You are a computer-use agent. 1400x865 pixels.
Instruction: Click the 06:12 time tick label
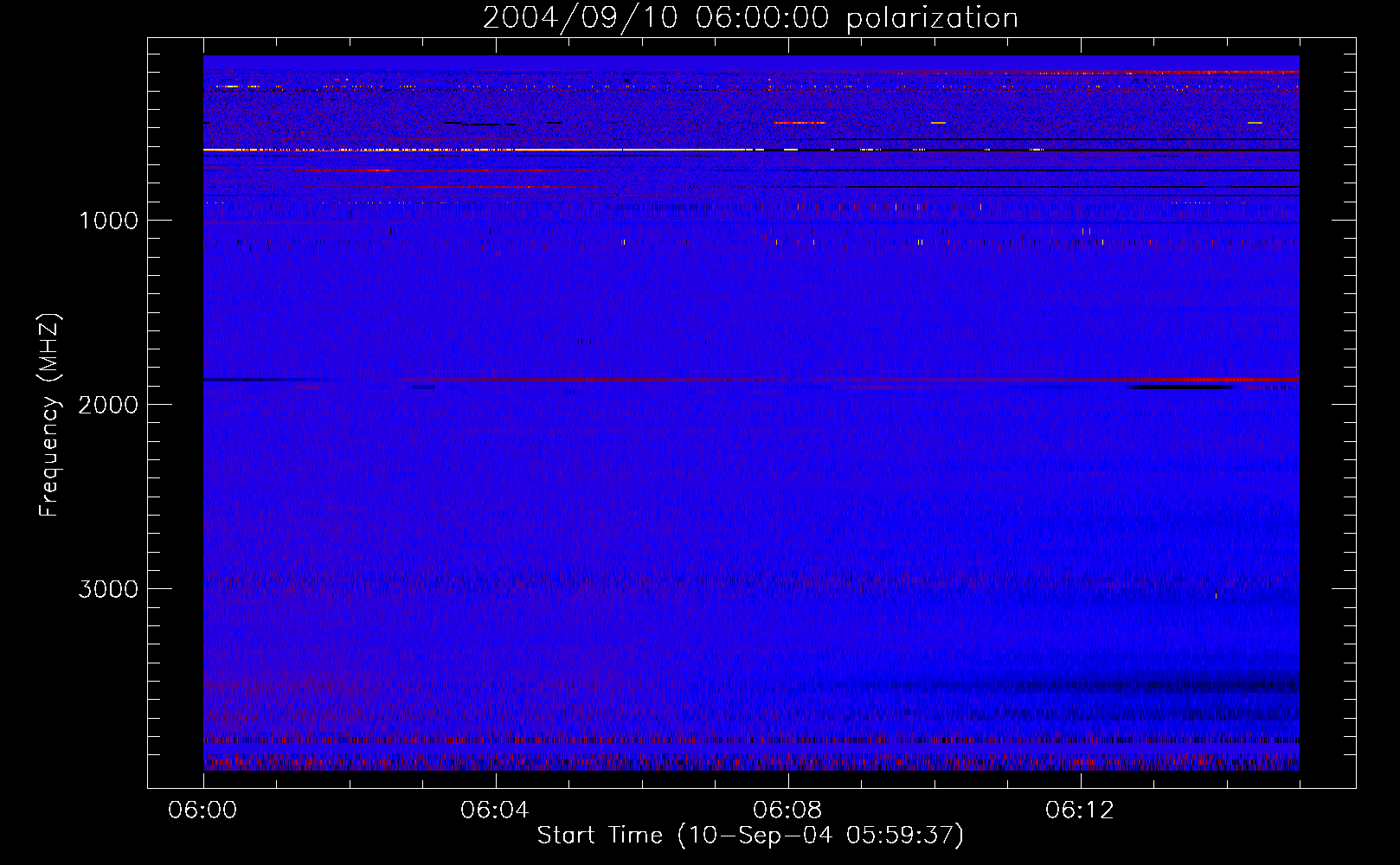1080,811
